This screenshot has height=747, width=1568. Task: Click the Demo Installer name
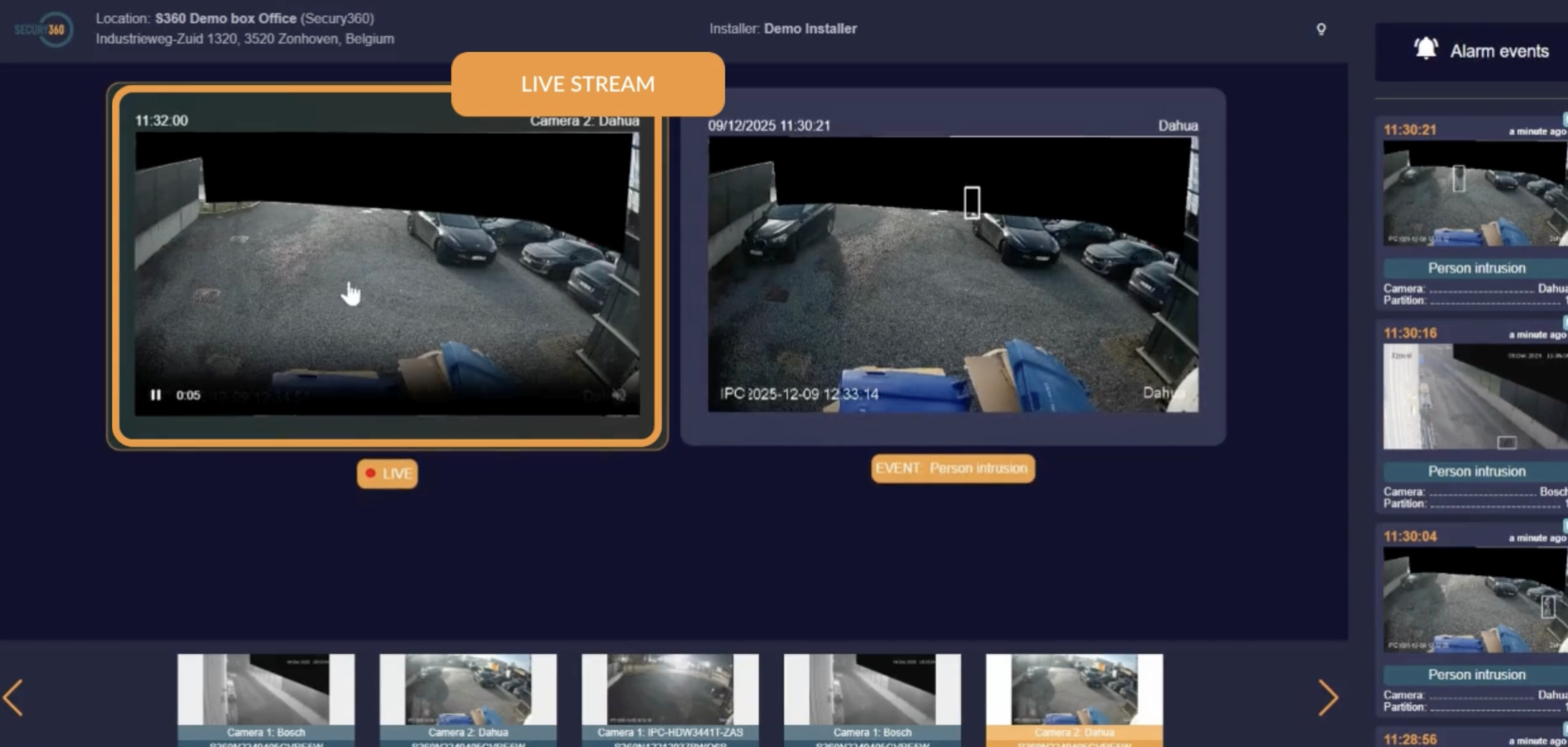pyautogui.click(x=810, y=29)
